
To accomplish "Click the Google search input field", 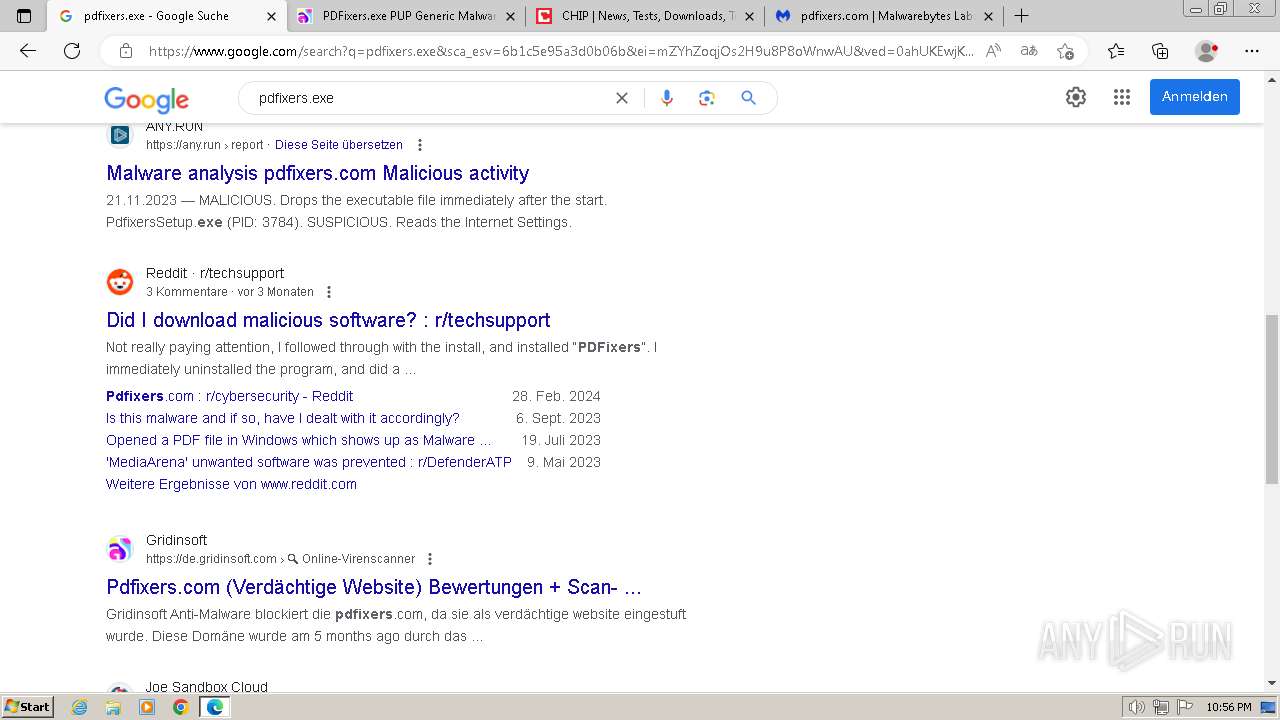I will 430,98.
